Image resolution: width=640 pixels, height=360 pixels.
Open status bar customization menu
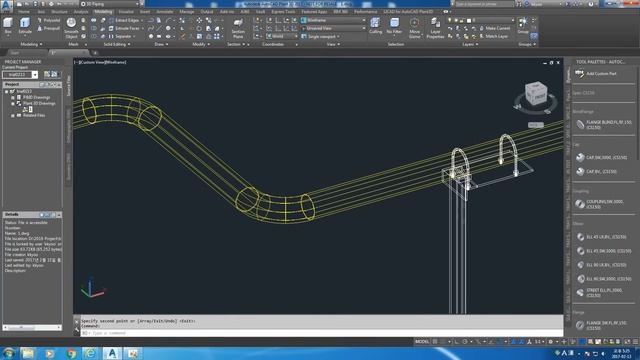(x=636, y=342)
